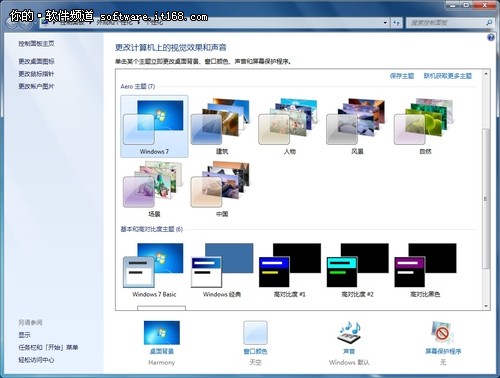The height and width of the screenshot is (378, 500).
Task: Click the maximize window button
Action: [x=467, y=5]
